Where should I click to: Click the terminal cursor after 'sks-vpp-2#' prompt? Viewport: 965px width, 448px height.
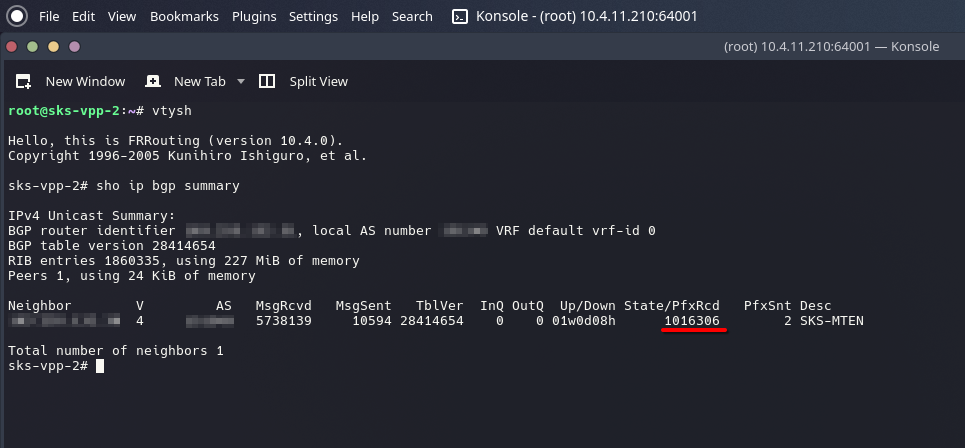click(100, 366)
